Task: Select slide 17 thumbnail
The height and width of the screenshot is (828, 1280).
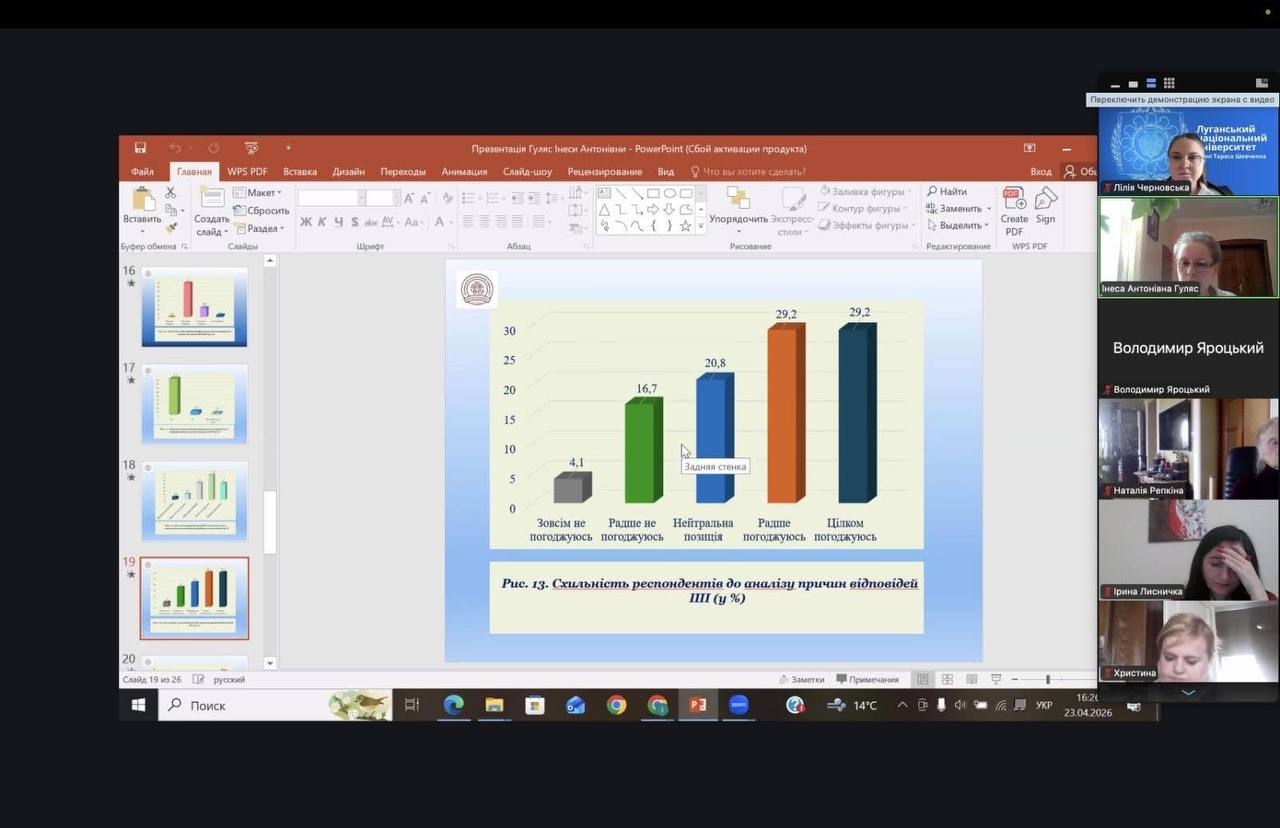Action: [194, 403]
